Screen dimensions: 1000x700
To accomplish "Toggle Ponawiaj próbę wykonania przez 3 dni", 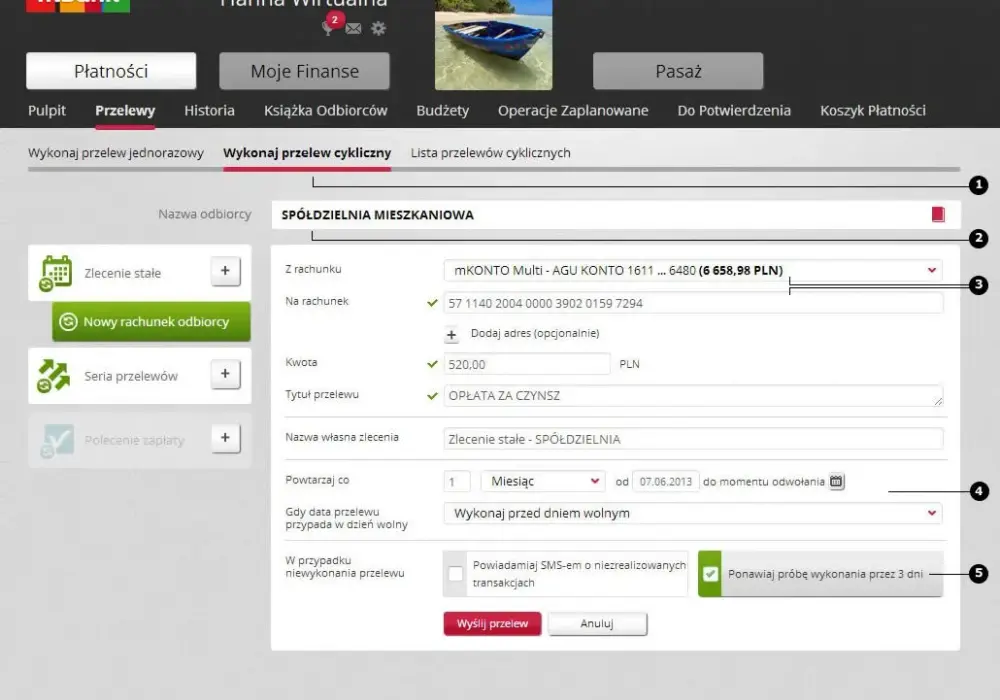I will point(710,574).
